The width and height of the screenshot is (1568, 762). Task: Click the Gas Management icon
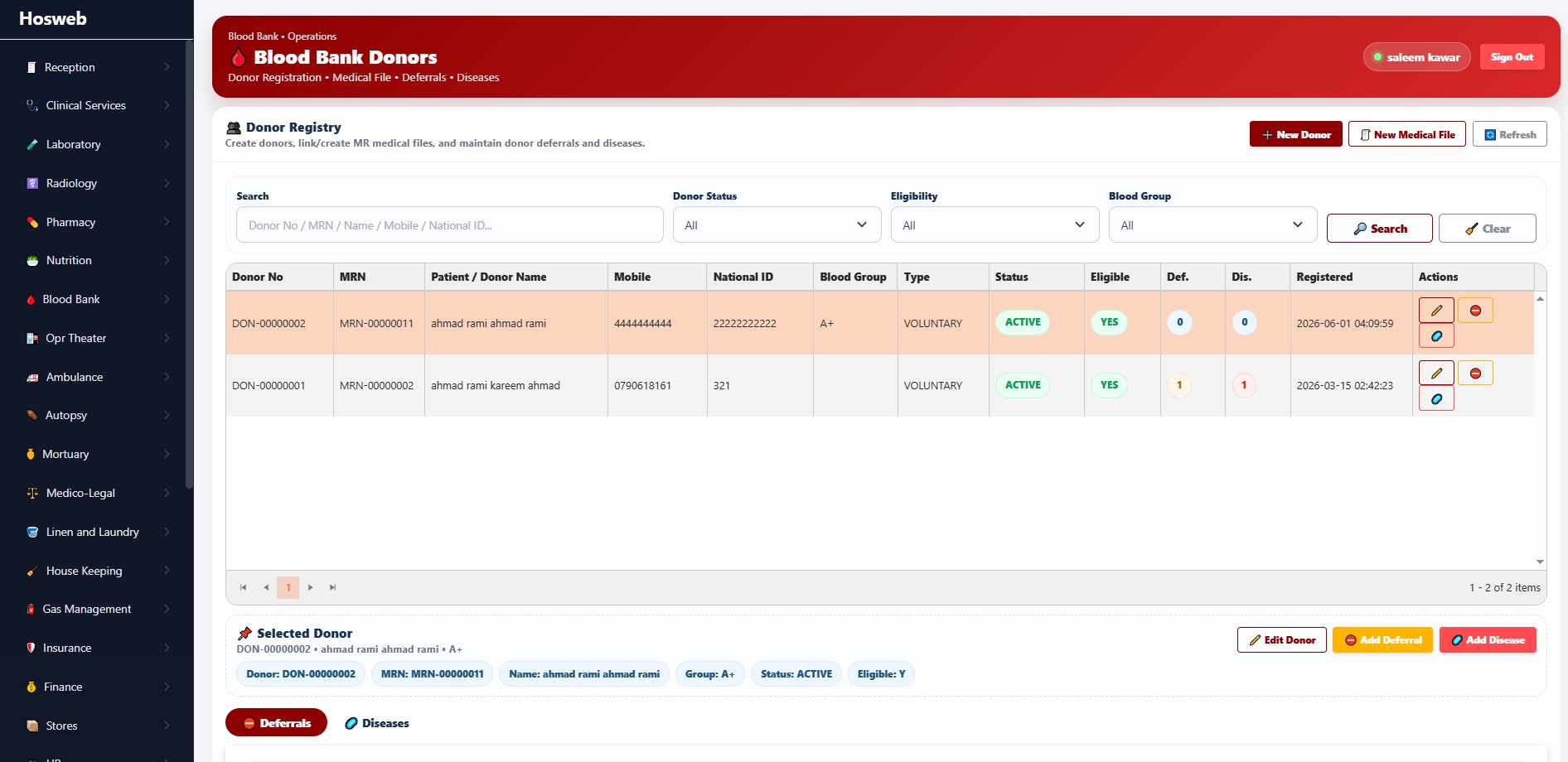[31, 610]
